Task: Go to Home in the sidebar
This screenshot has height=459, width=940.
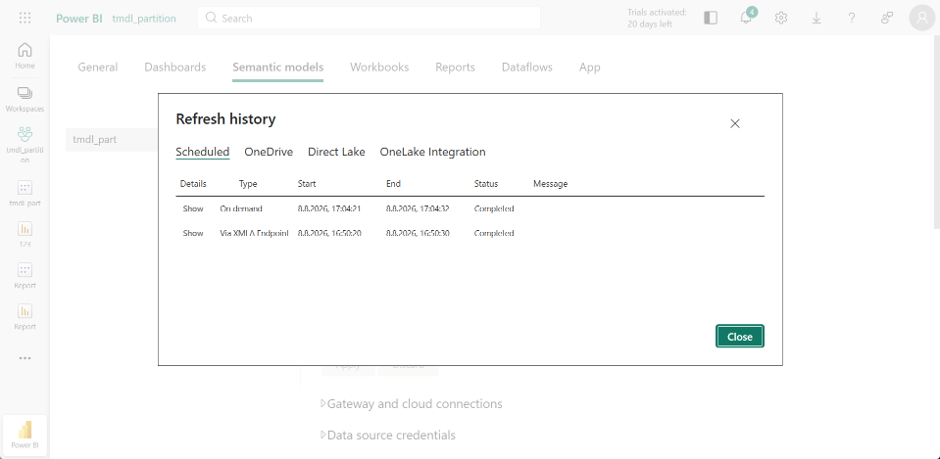Action: pyautogui.click(x=25, y=56)
